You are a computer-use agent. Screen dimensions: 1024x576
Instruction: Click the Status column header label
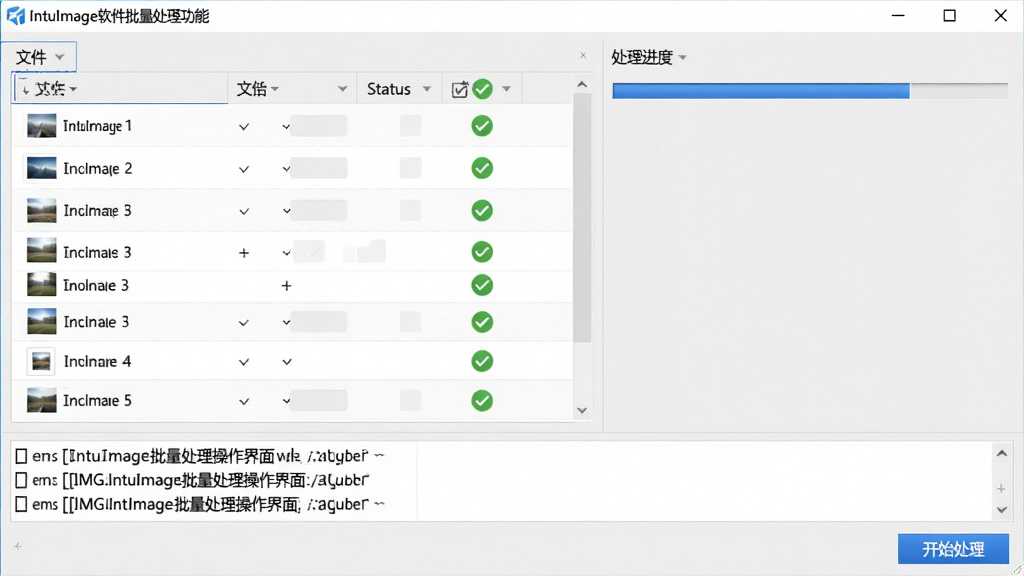point(389,89)
